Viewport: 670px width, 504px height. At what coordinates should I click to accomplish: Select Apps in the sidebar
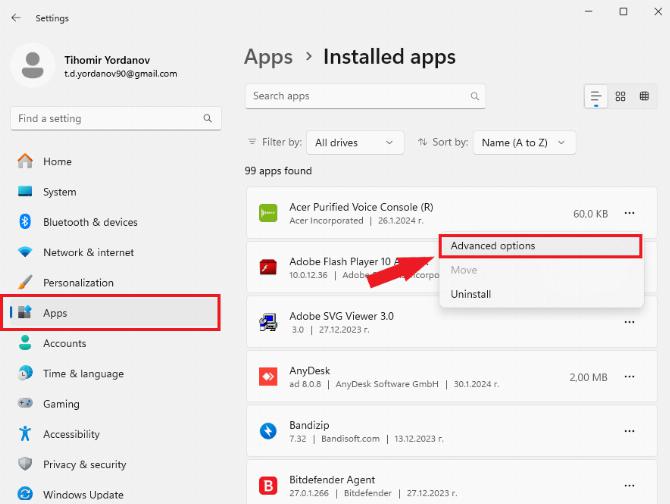pyautogui.click(x=111, y=313)
